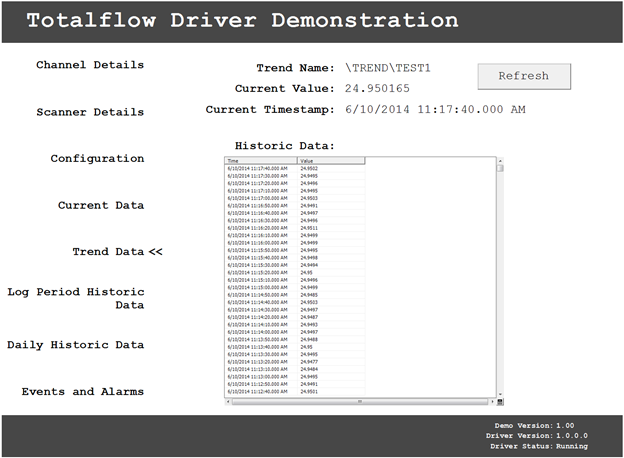Click the value 24.9485 in the list
624x458 pixels.
tap(309, 295)
